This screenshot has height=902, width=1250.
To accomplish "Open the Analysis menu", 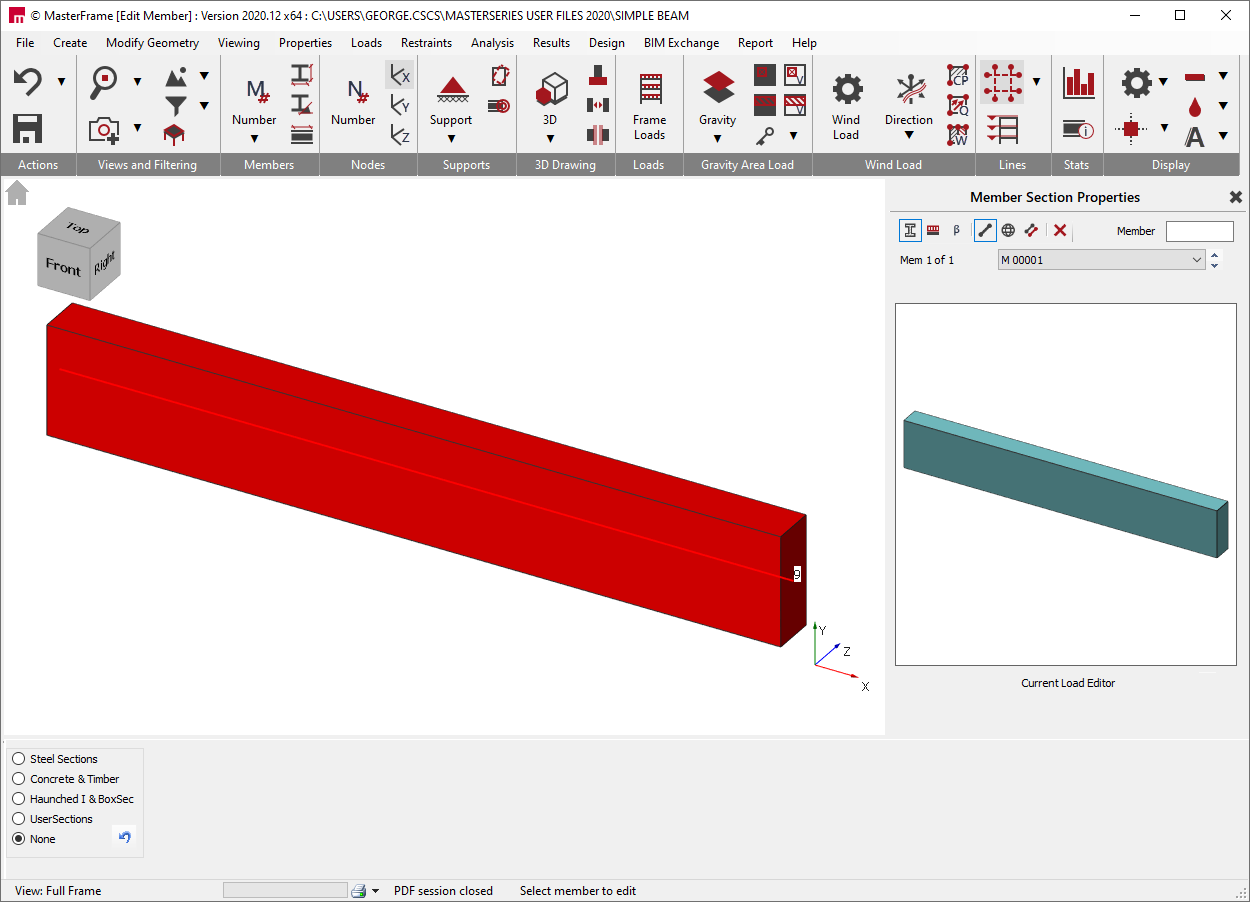I will [492, 43].
